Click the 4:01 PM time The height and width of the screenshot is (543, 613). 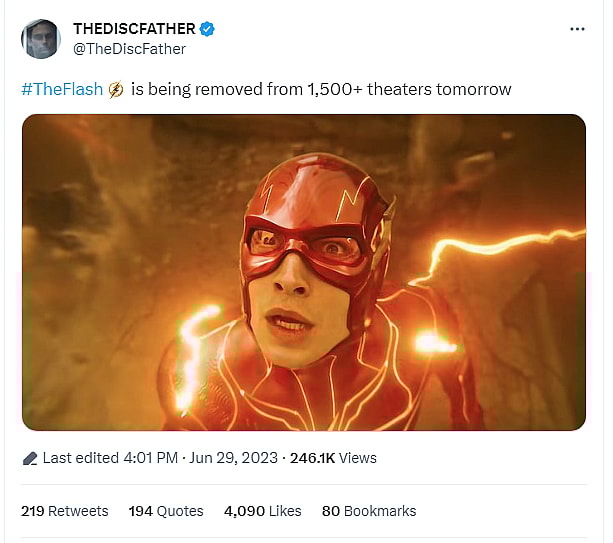(150, 458)
